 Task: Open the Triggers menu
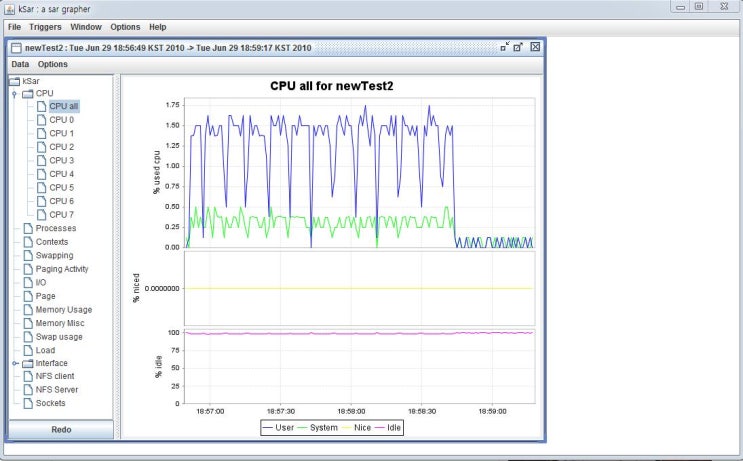(45, 26)
